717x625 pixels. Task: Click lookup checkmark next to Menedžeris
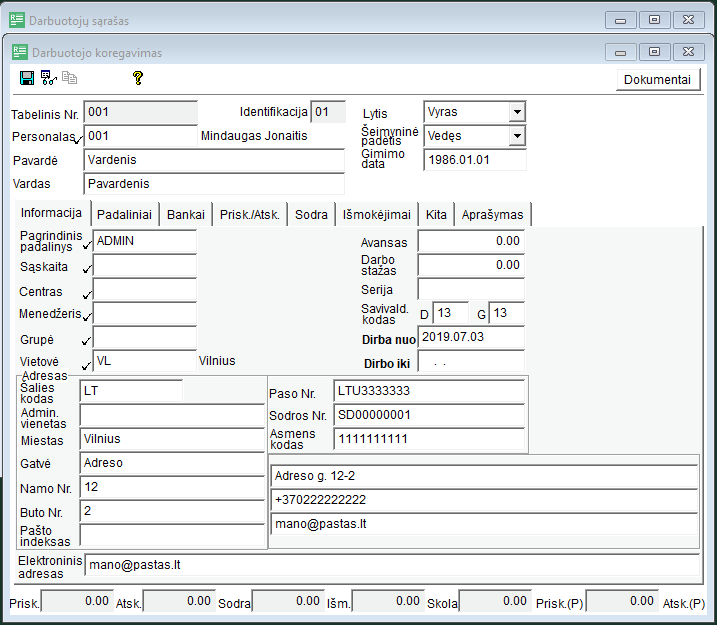tap(87, 316)
